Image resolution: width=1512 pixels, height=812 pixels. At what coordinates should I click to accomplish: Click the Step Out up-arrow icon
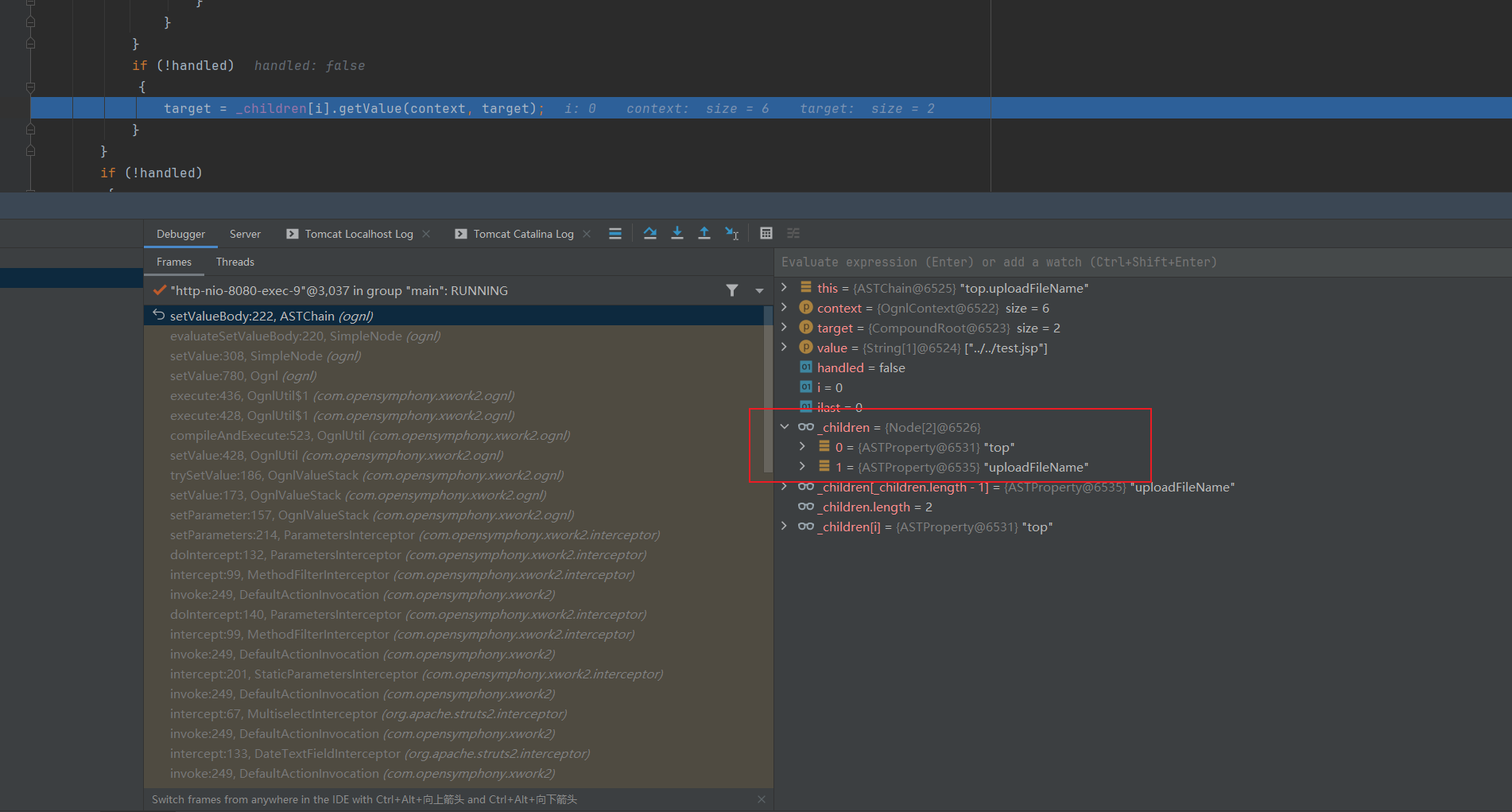(704, 234)
